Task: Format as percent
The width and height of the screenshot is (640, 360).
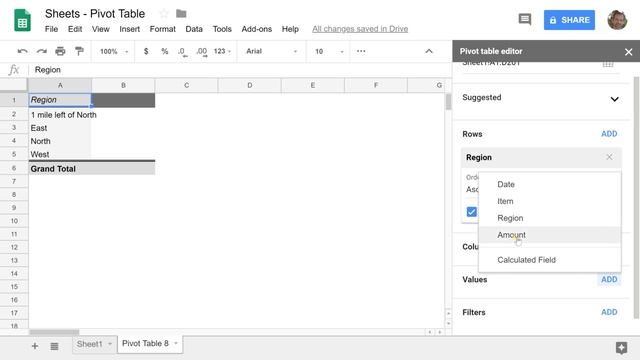Action: (x=164, y=51)
